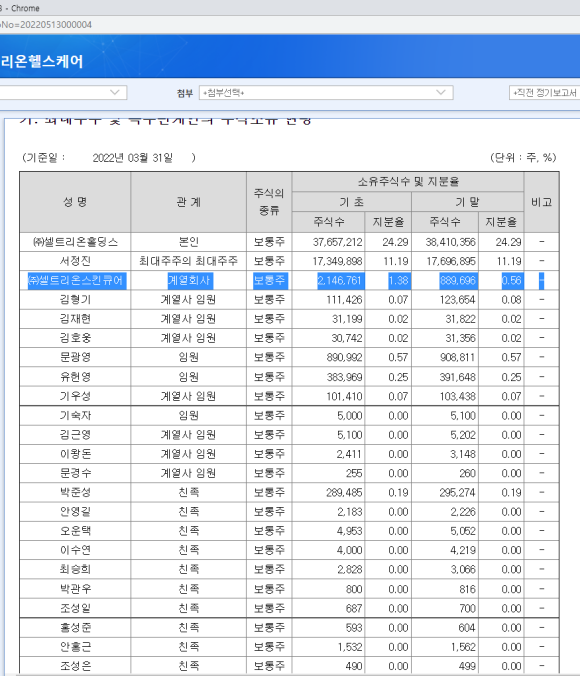The height and width of the screenshot is (676, 580).
Task: Click the 289,485 share count cell
Action: (x=329, y=492)
